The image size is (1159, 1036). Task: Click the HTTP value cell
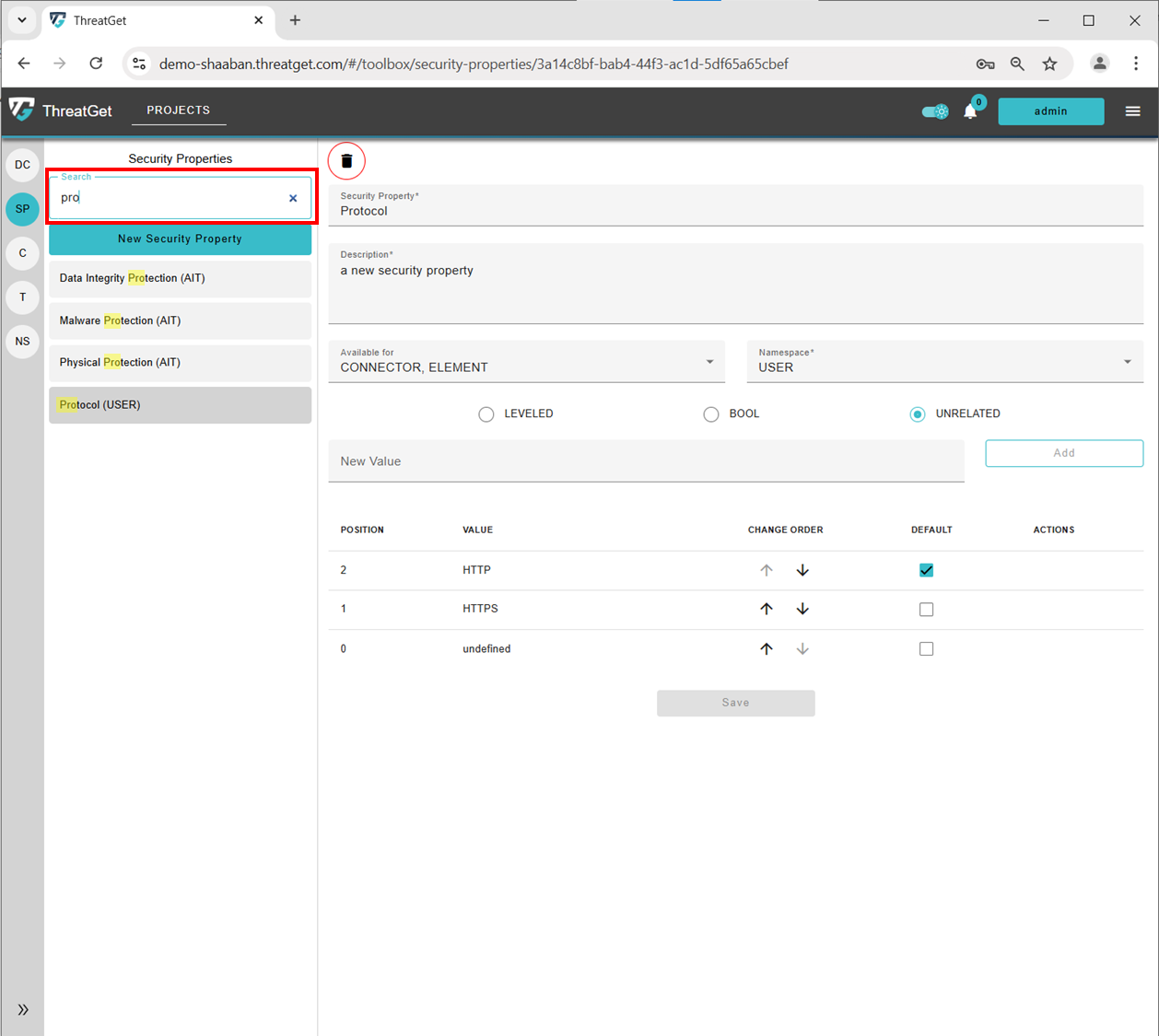476,570
